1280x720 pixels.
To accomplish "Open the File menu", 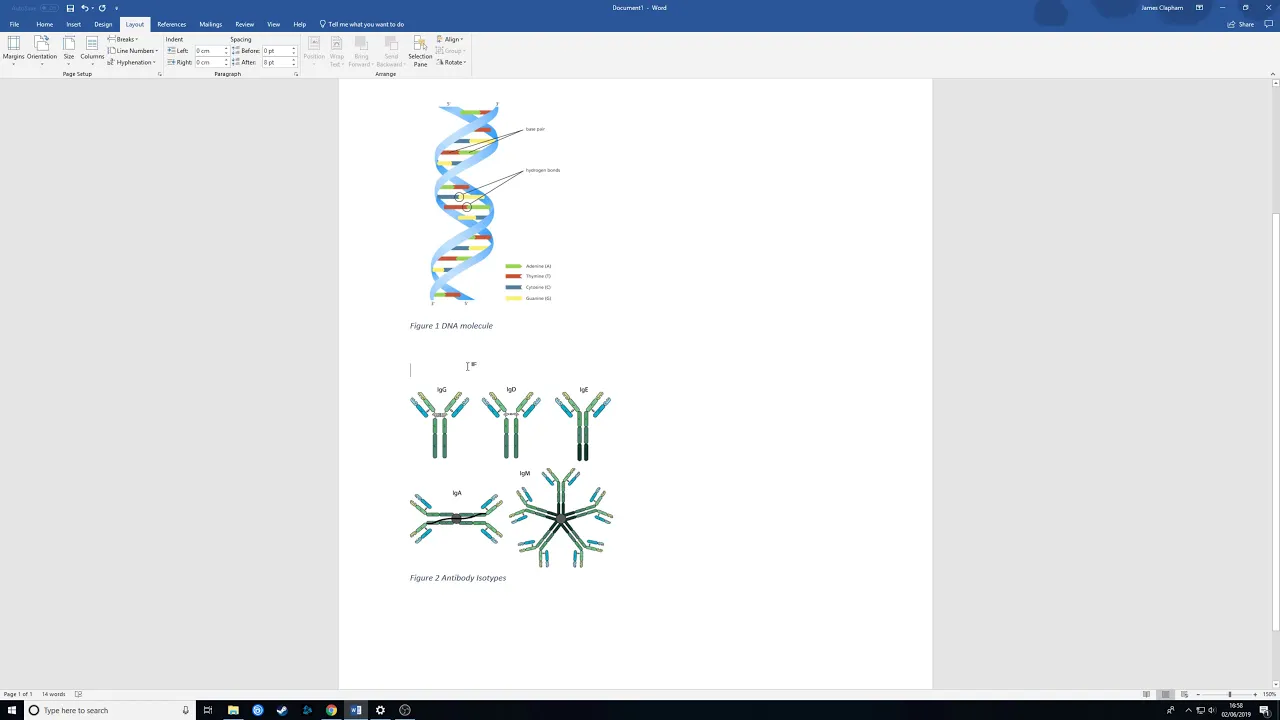I will click(x=14, y=24).
